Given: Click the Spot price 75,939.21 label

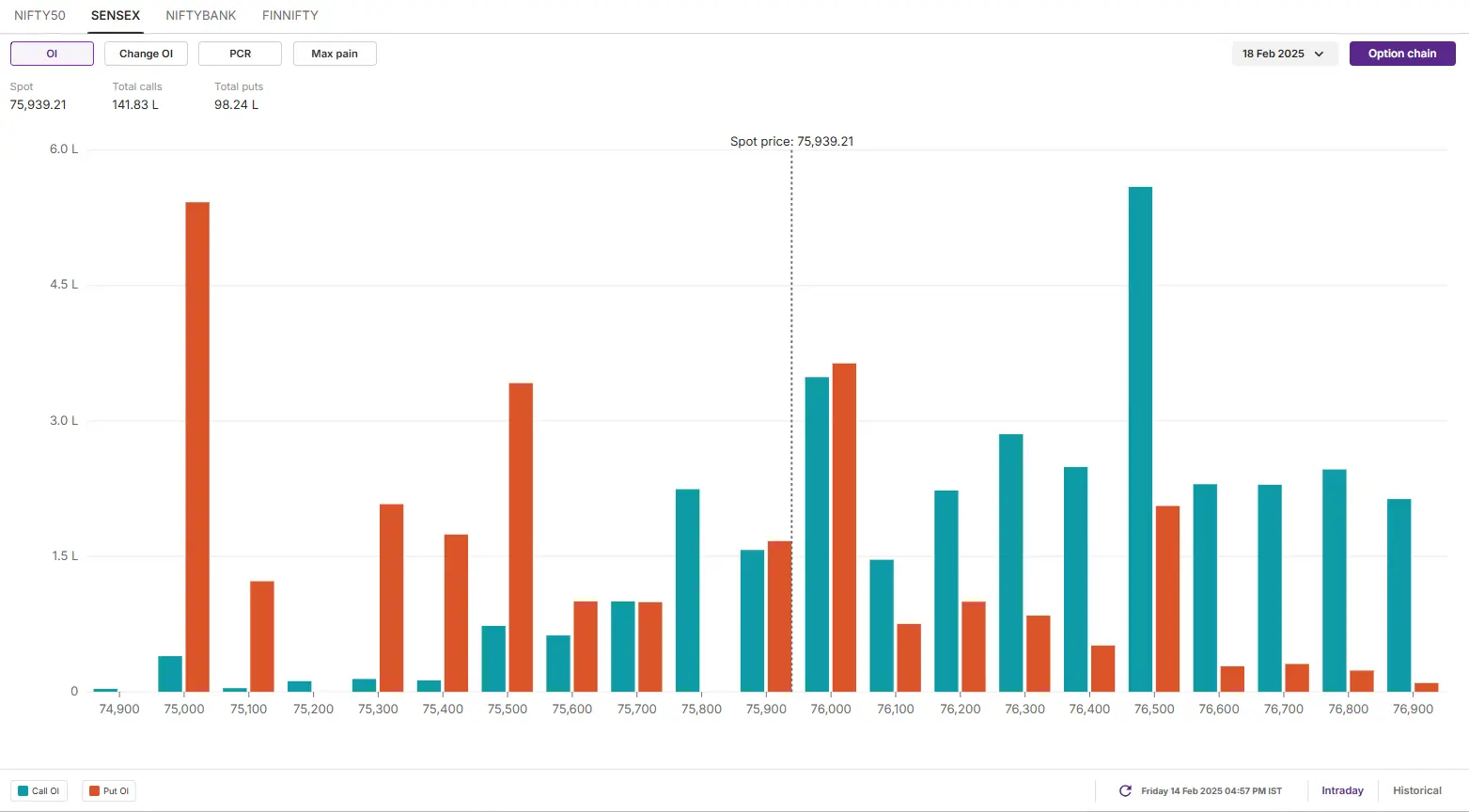Looking at the screenshot, I should tap(791, 142).
